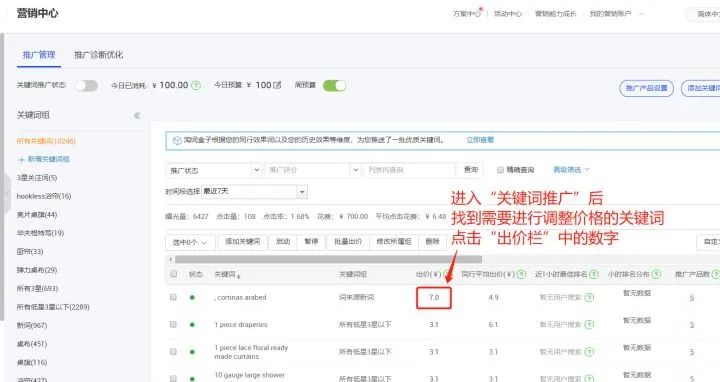Viewport: 720px width, 382px height.
Task: Click the 推广产品设置 button
Action: click(647, 88)
